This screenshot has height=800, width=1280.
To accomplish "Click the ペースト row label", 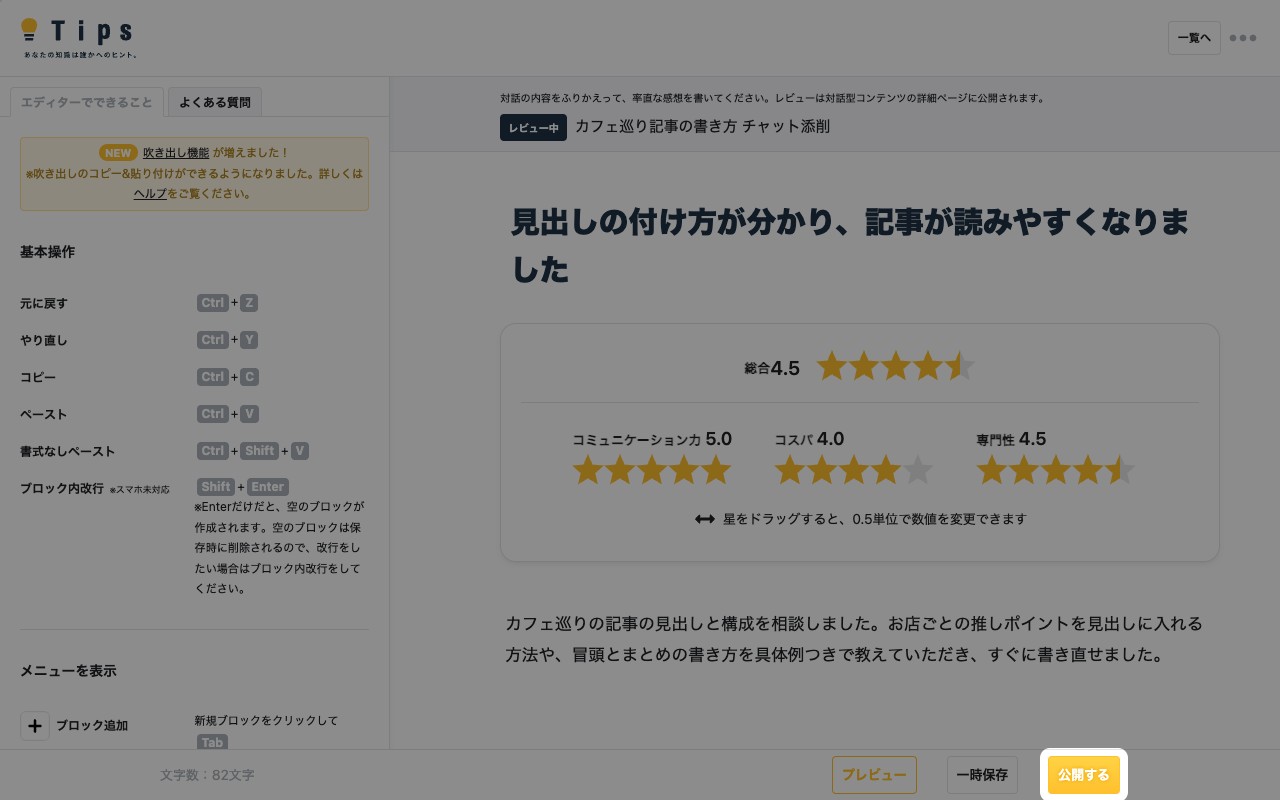I will point(44,414).
